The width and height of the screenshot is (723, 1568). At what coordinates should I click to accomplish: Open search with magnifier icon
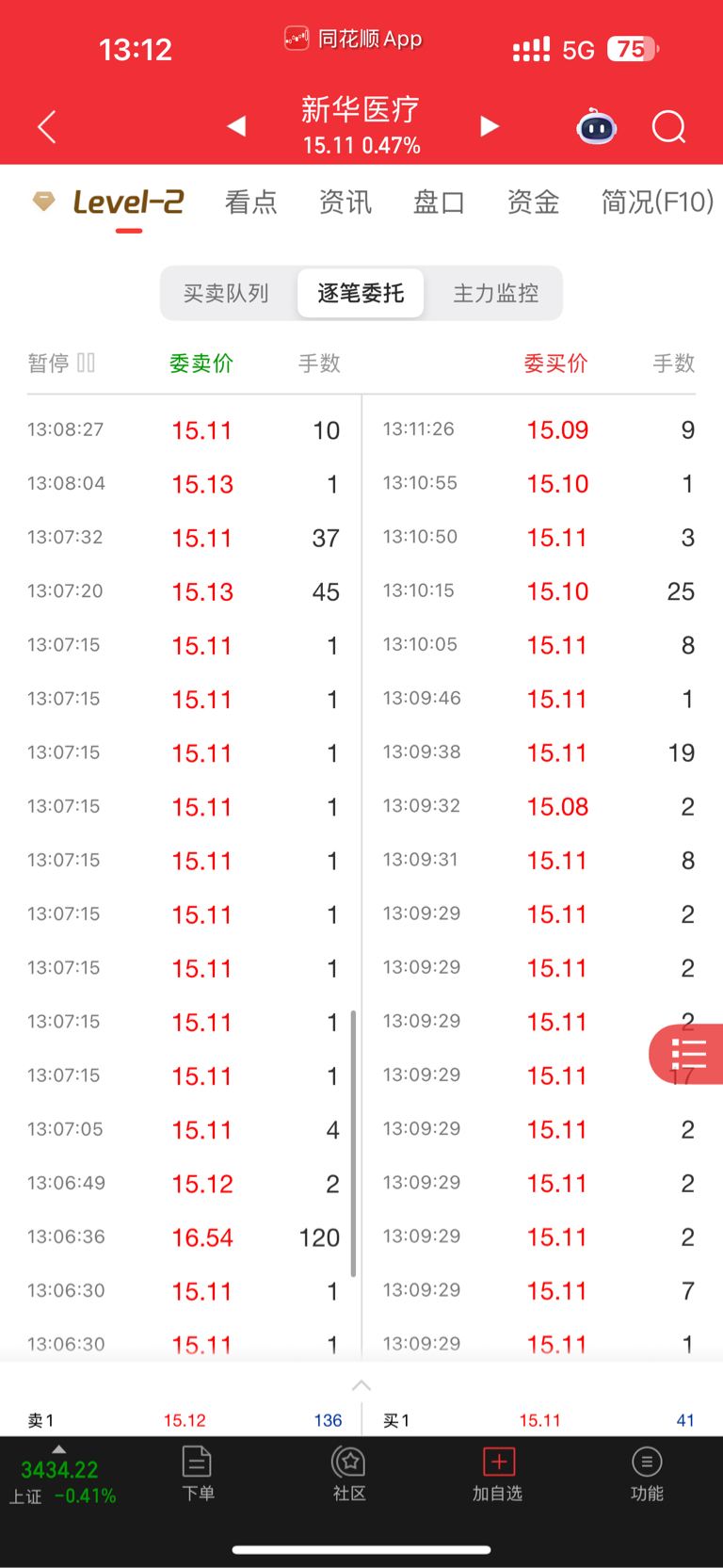(668, 126)
